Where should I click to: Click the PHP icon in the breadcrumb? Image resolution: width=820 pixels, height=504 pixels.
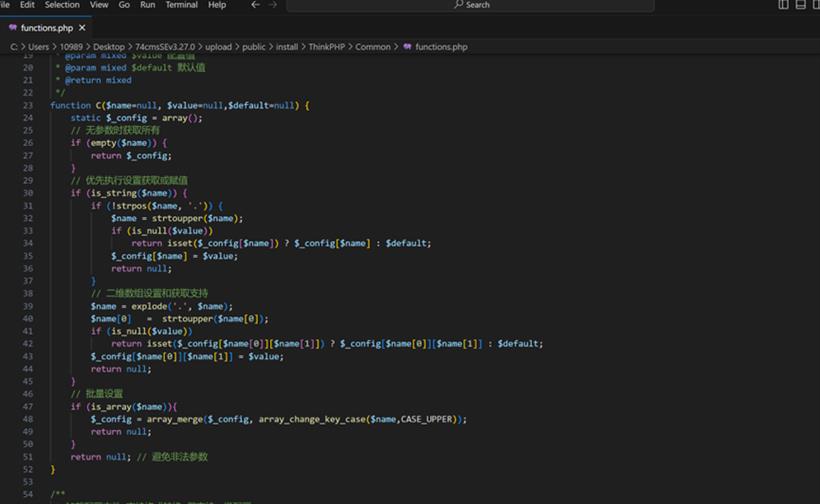click(407, 47)
